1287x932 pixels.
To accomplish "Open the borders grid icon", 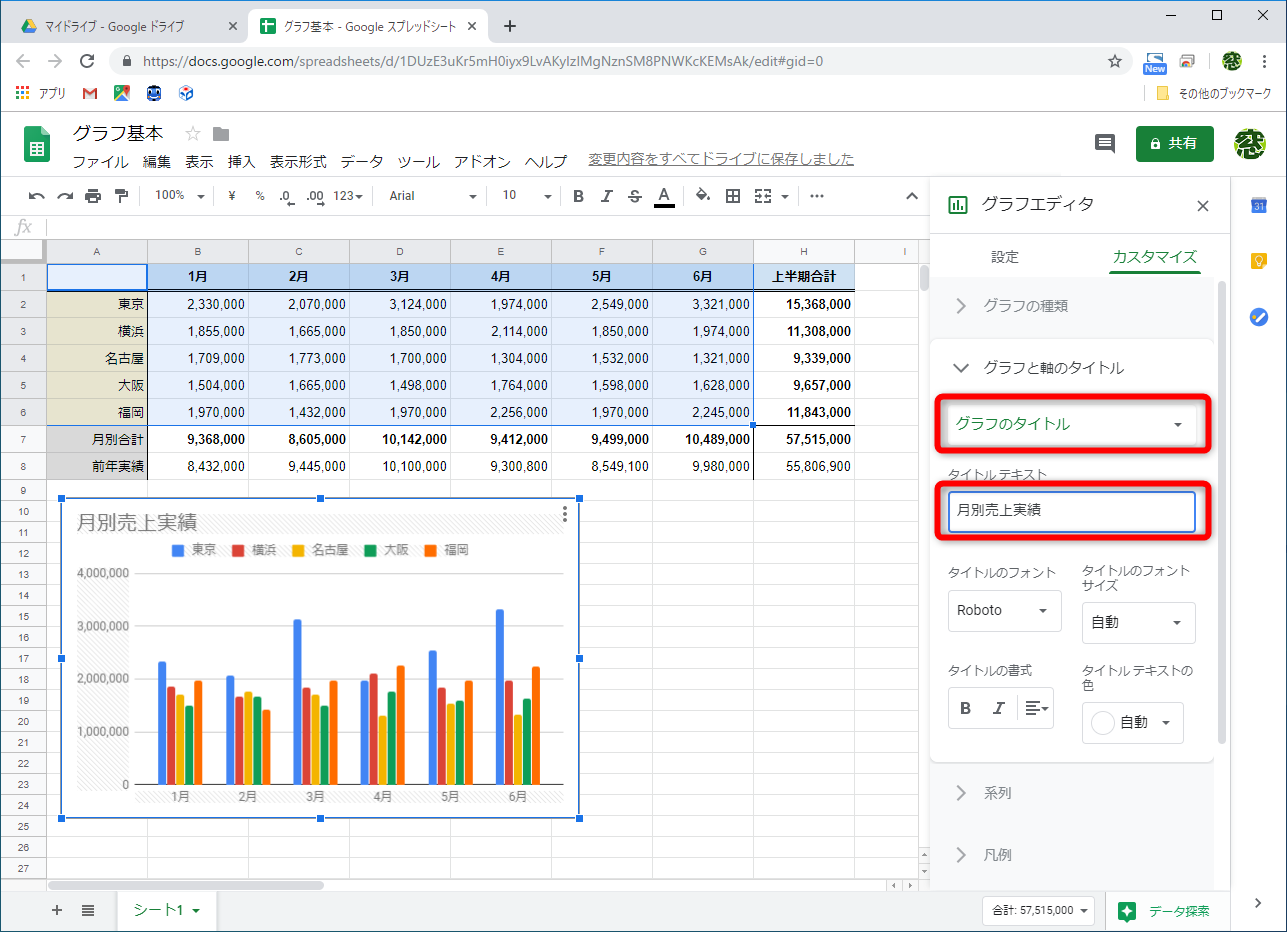I will click(x=733, y=196).
